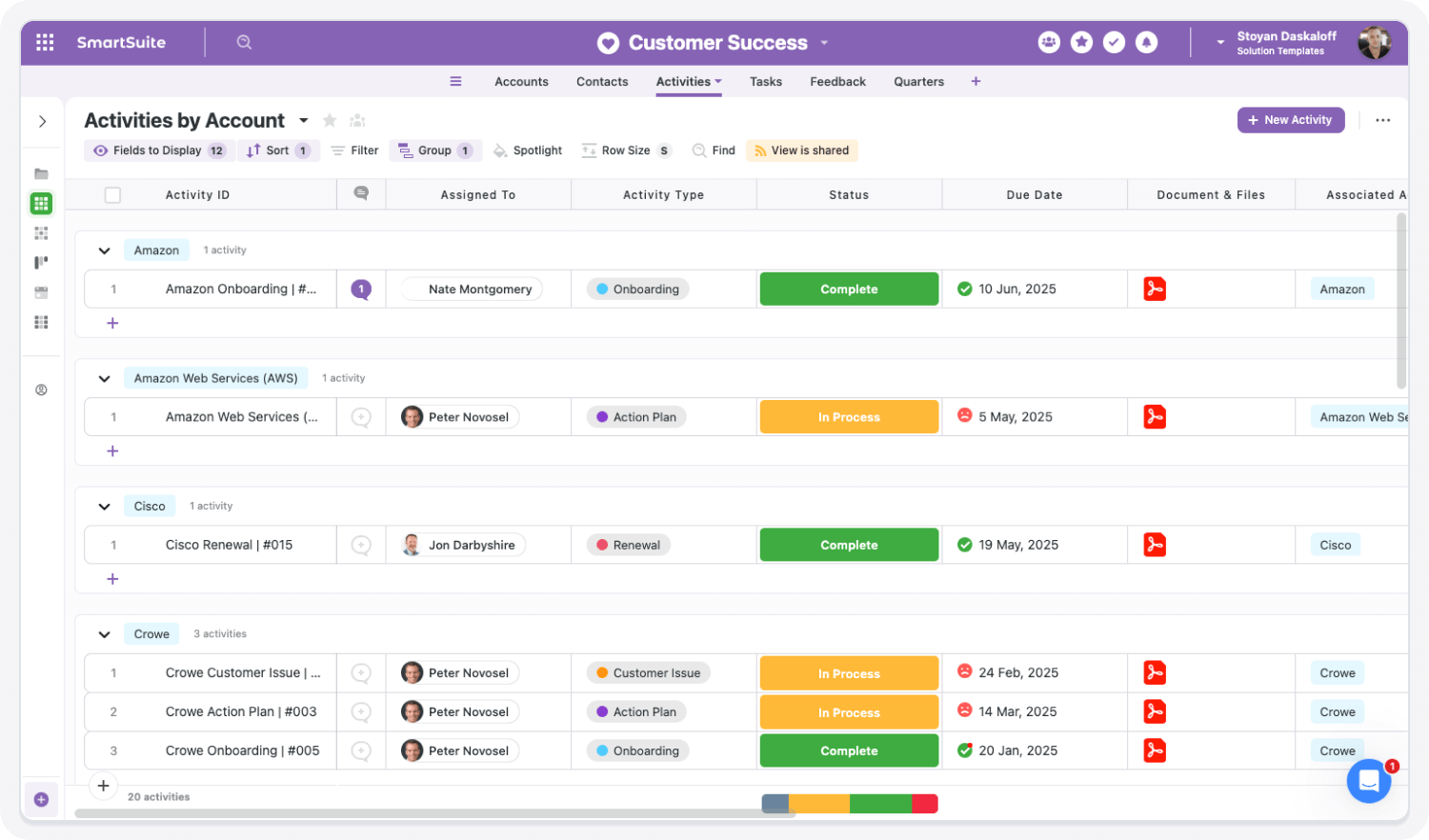Open the chat support bubble
The height and width of the screenshot is (840, 1429).
pyautogui.click(x=1369, y=781)
